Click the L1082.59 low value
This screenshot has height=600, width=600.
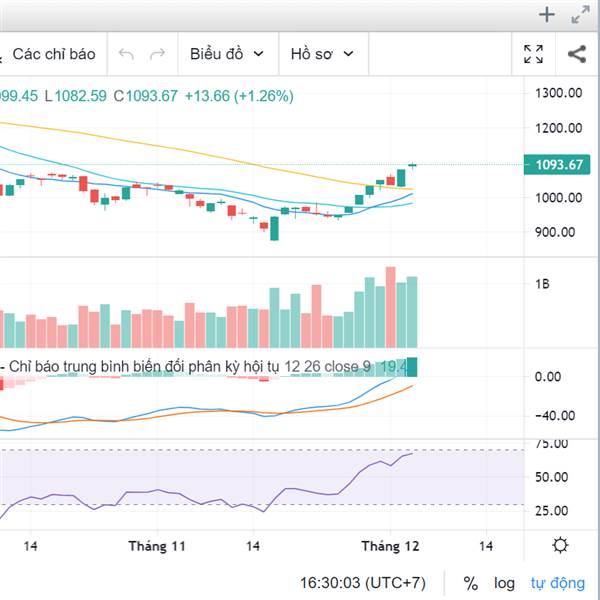pos(76,96)
